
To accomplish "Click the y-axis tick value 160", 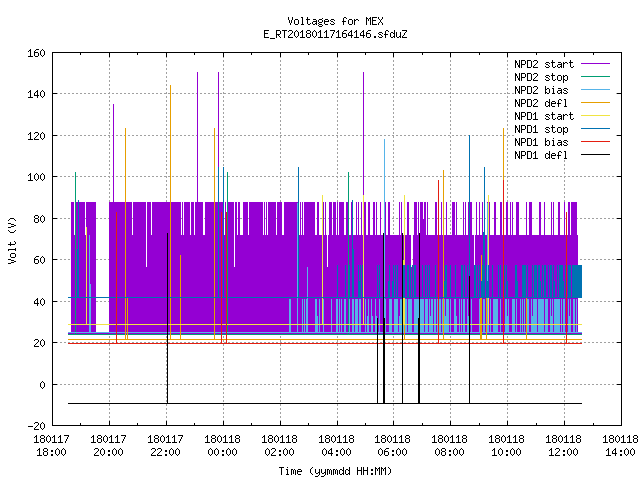I will tap(36, 53).
